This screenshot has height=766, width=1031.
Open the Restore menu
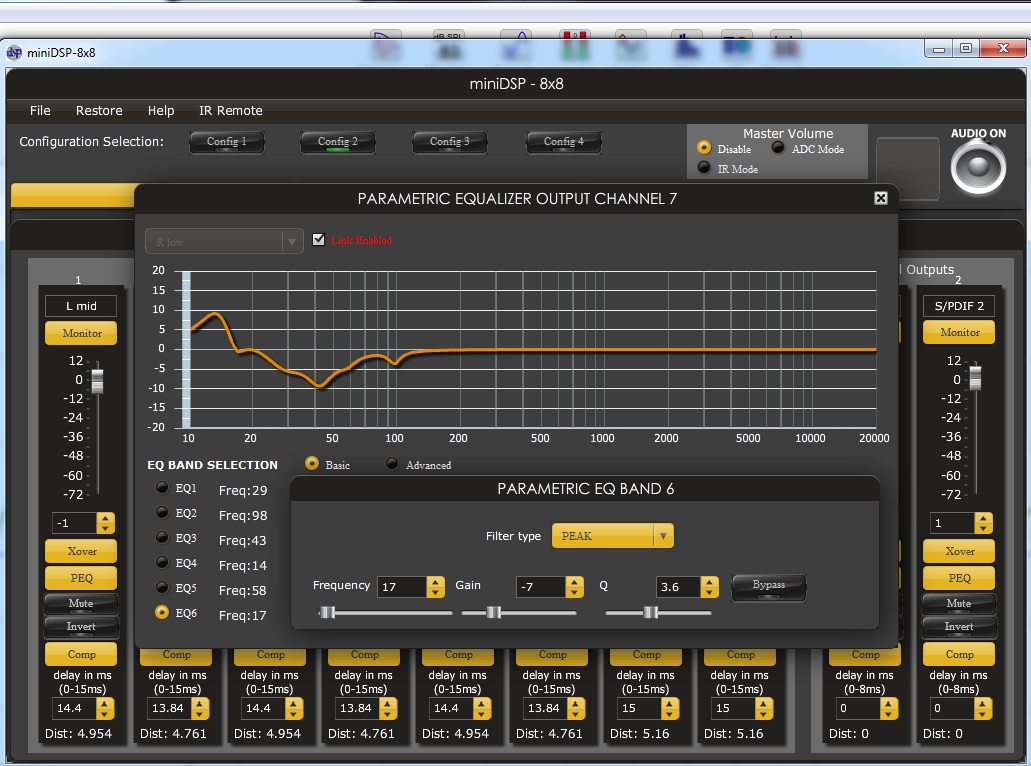coord(99,110)
